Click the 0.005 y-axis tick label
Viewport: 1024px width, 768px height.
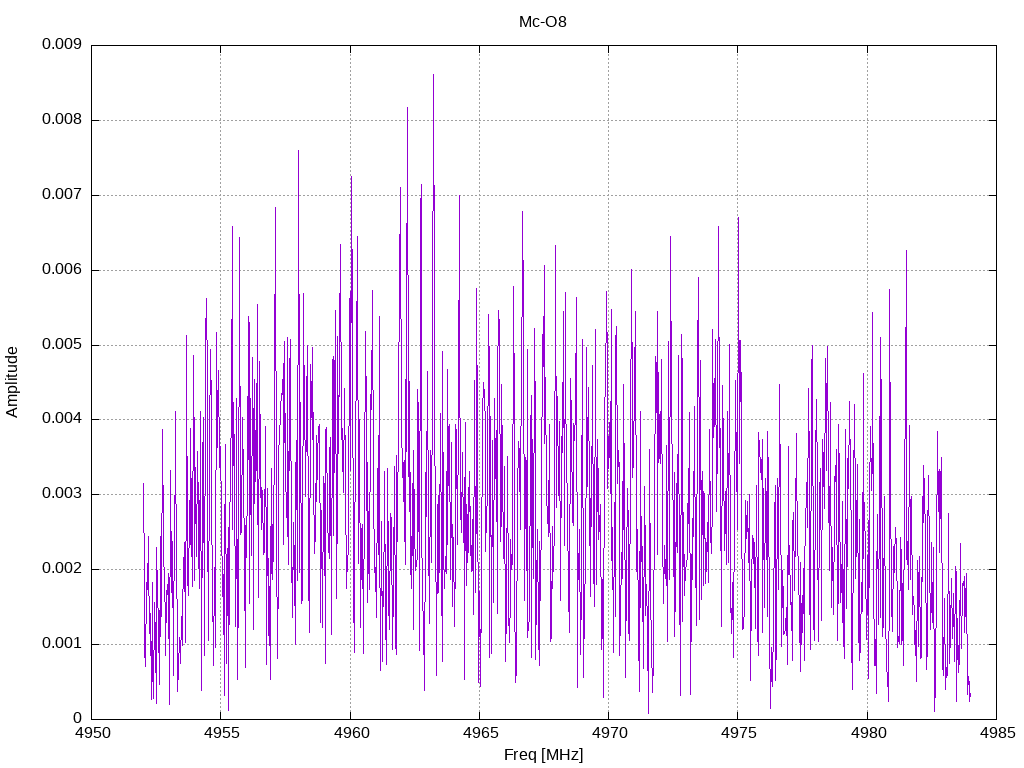62,344
